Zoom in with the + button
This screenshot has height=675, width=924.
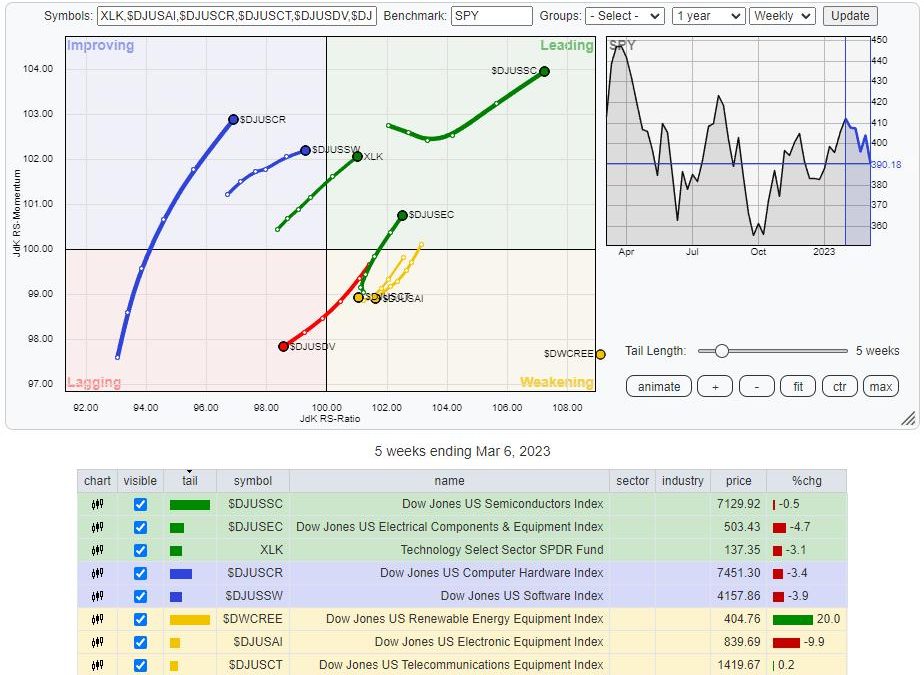pos(715,387)
